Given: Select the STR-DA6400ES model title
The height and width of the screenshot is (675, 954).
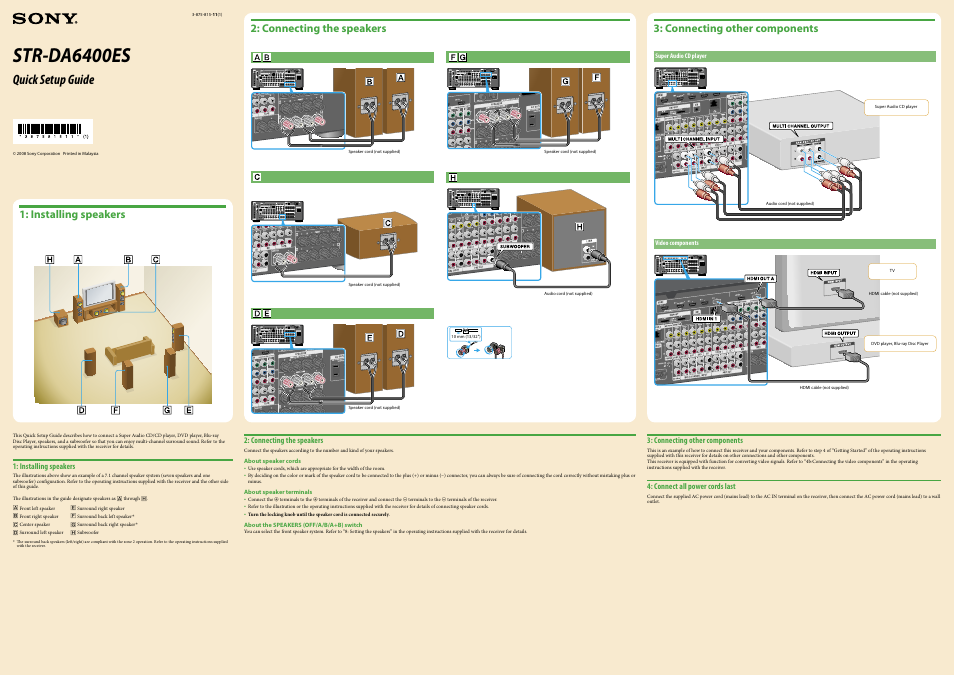Looking at the screenshot, I should click(72, 55).
